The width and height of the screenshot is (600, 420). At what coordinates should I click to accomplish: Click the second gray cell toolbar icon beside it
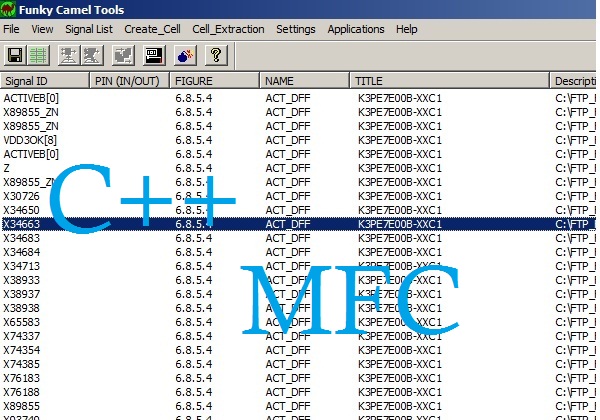(x=92, y=55)
